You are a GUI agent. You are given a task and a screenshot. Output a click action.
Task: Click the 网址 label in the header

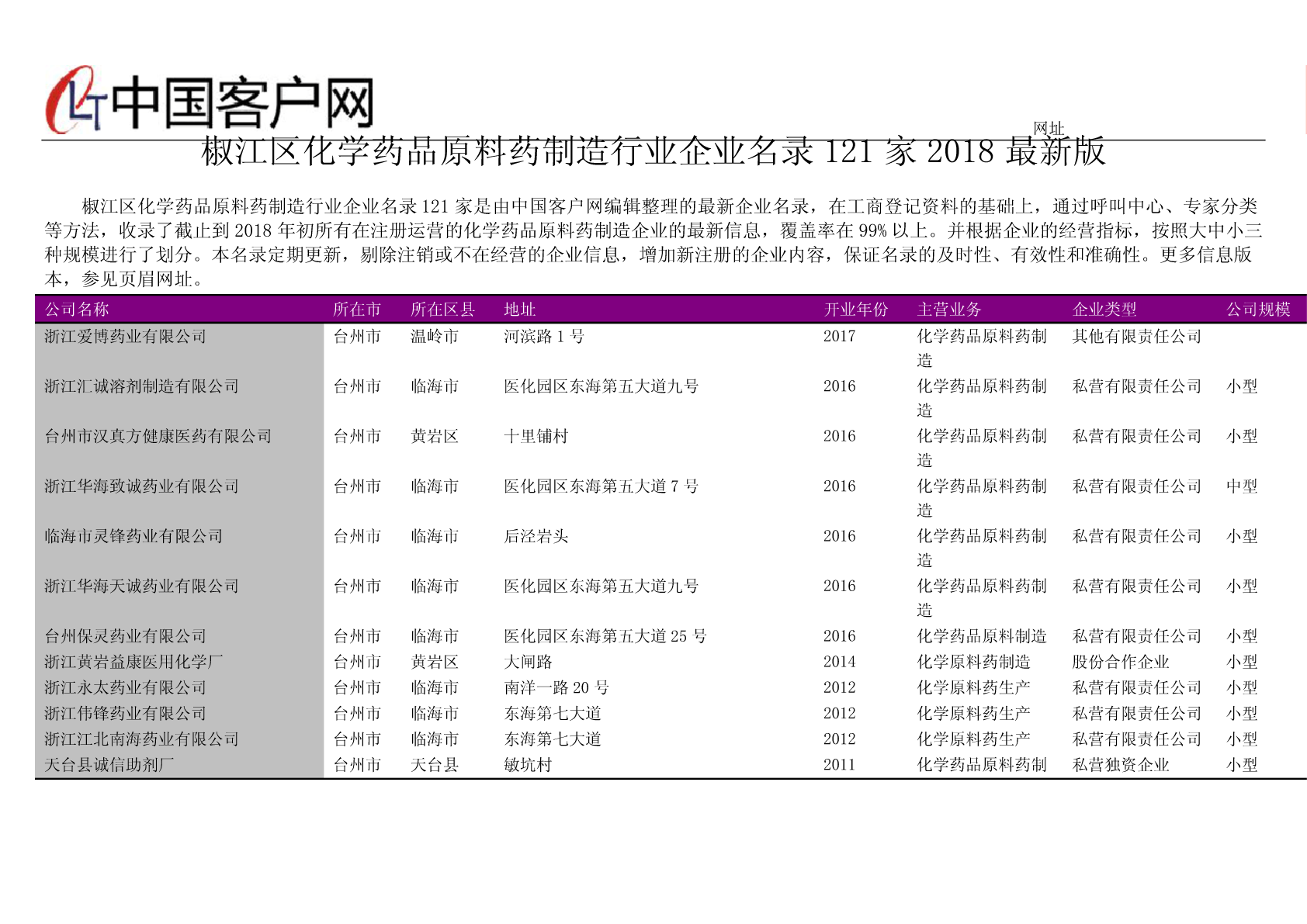(1049, 129)
